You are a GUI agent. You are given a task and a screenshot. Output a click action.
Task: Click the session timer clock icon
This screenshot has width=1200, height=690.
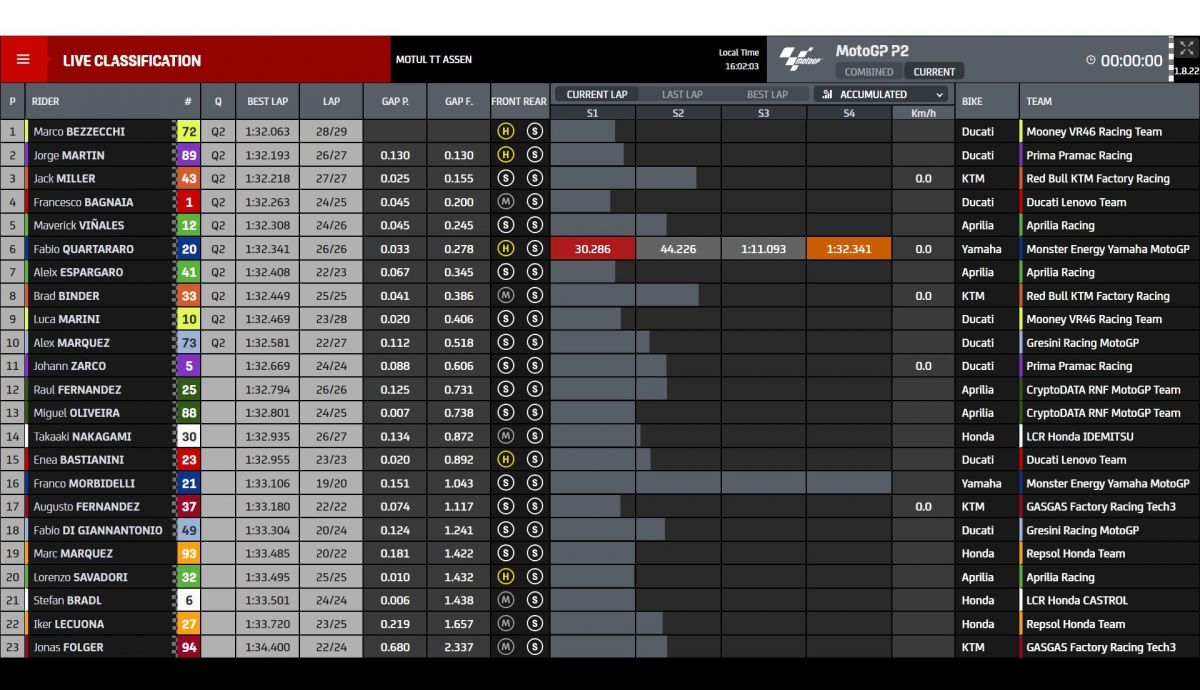(1091, 60)
